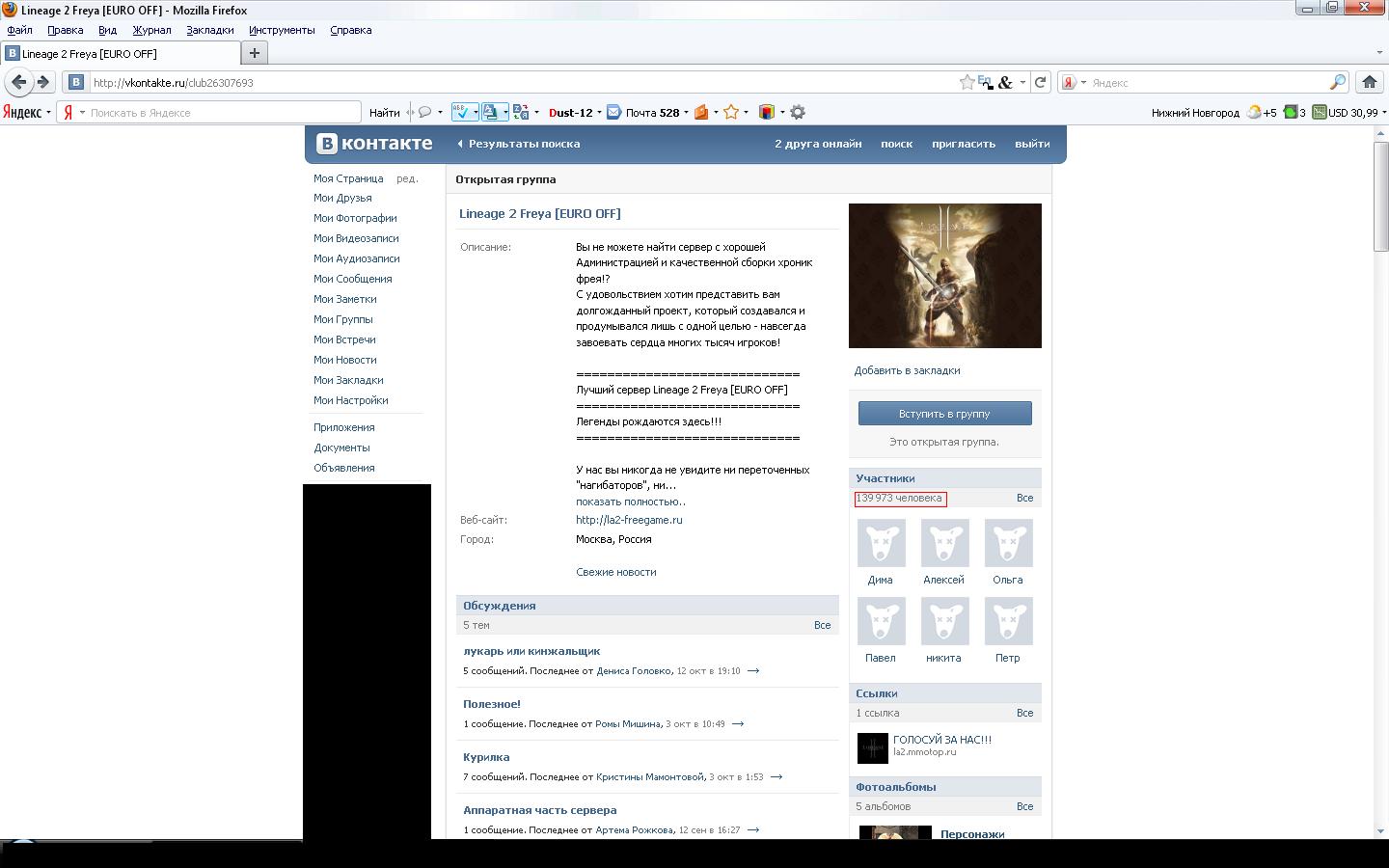Open list all tabs arrow at tab bar end
The width and height of the screenshot is (1389, 868).
point(1379,53)
